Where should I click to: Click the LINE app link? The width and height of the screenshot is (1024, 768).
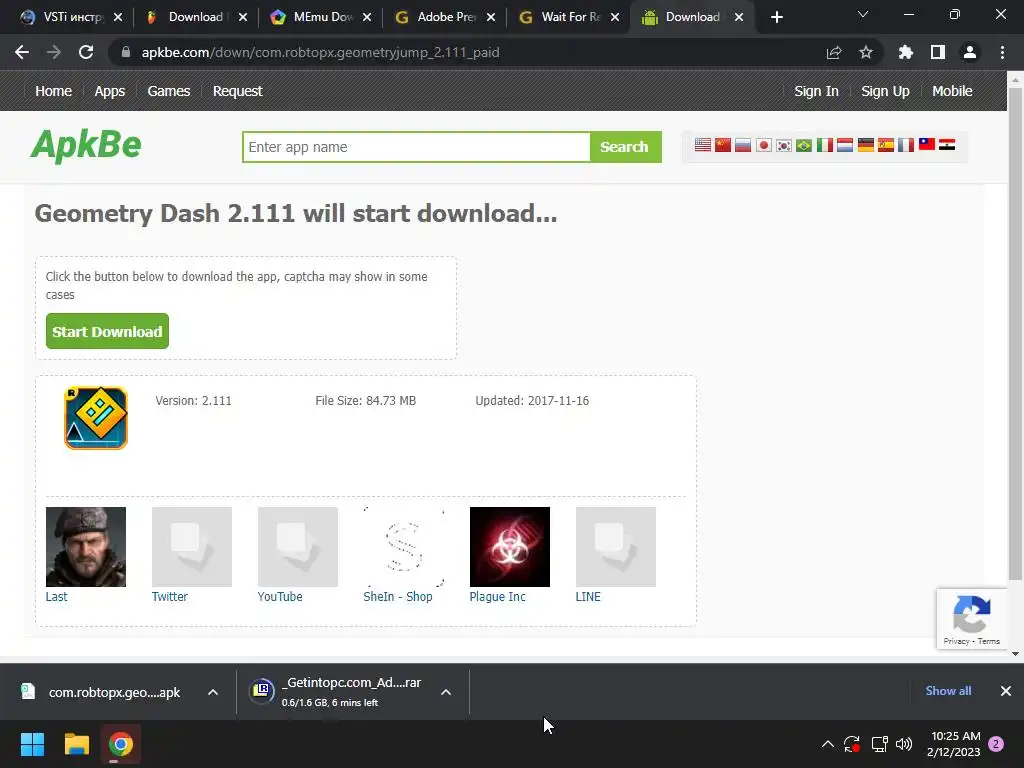[588, 596]
